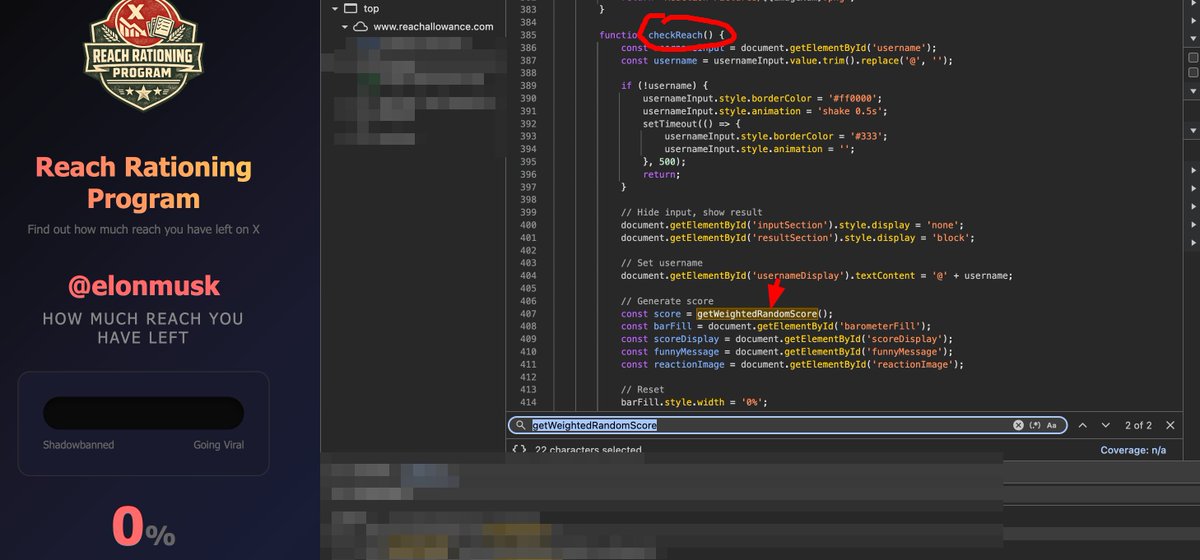The width and height of the screenshot is (1200, 560).
Task: Set a breakpoint on line 387
Action: tap(528, 60)
